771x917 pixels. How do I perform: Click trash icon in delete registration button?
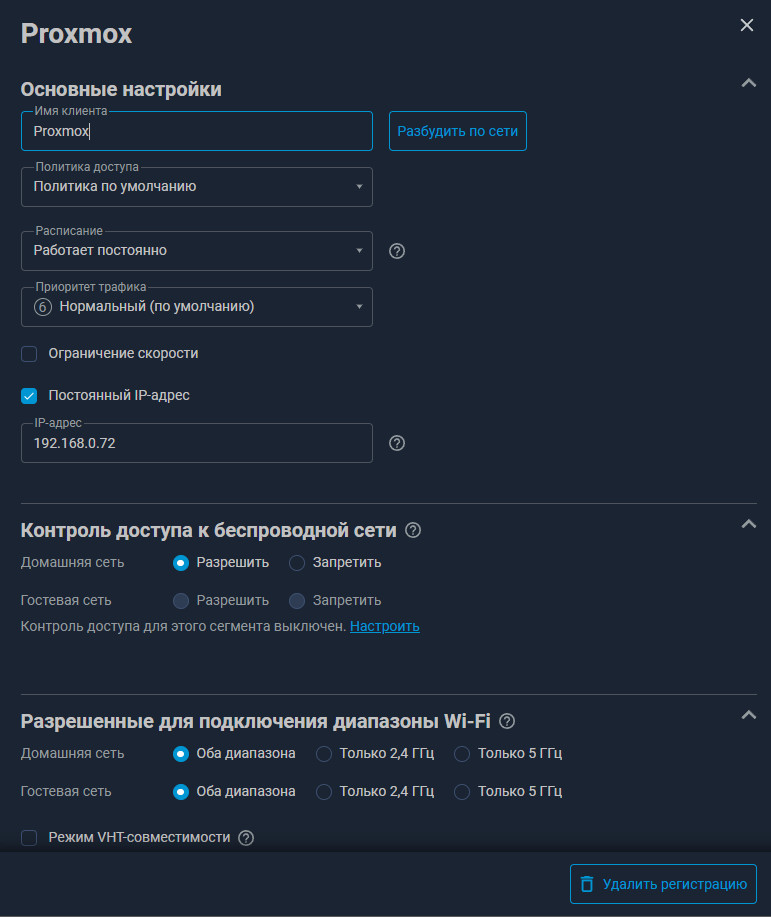(x=587, y=884)
